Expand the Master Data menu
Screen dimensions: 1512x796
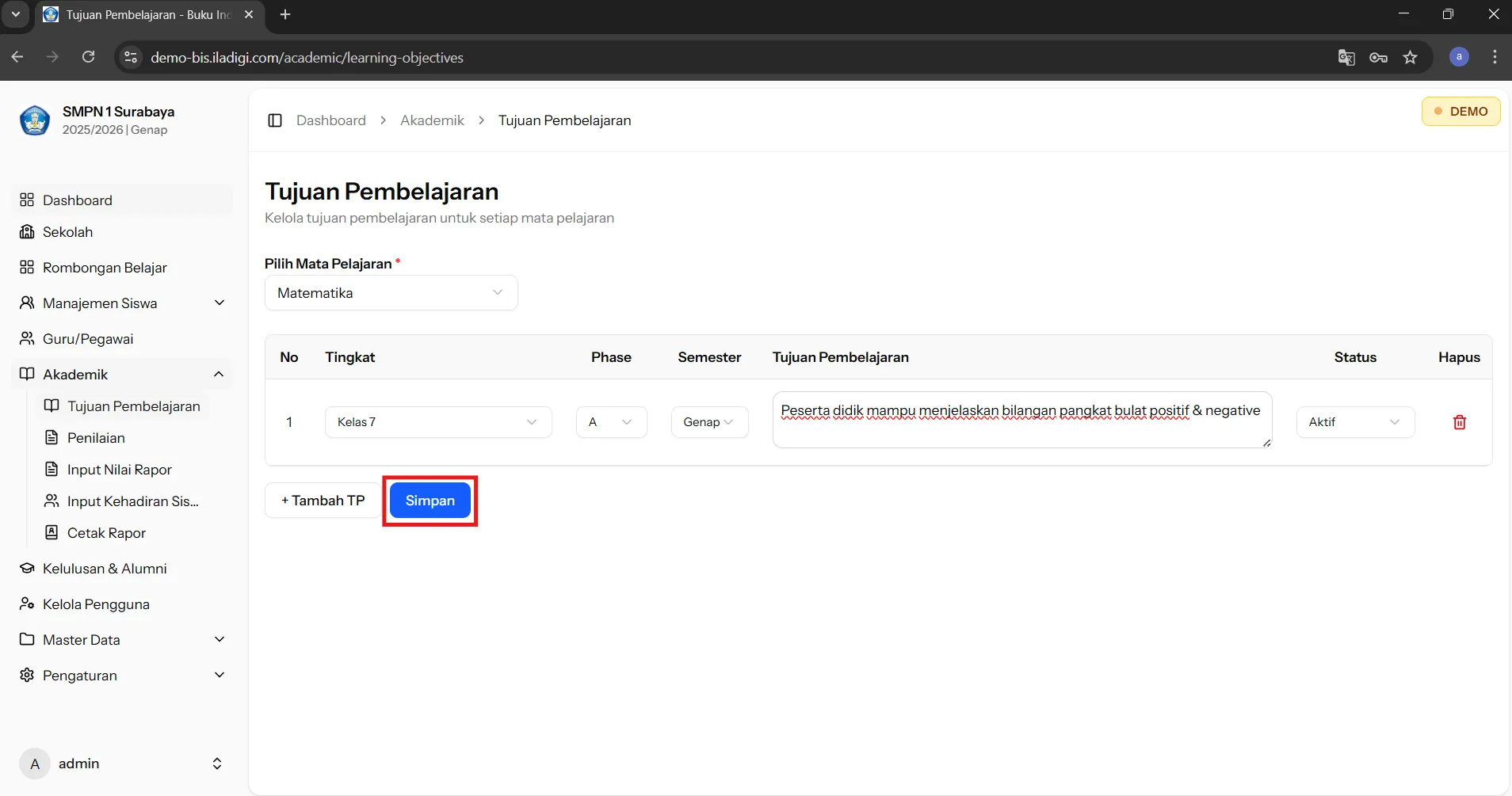point(123,639)
